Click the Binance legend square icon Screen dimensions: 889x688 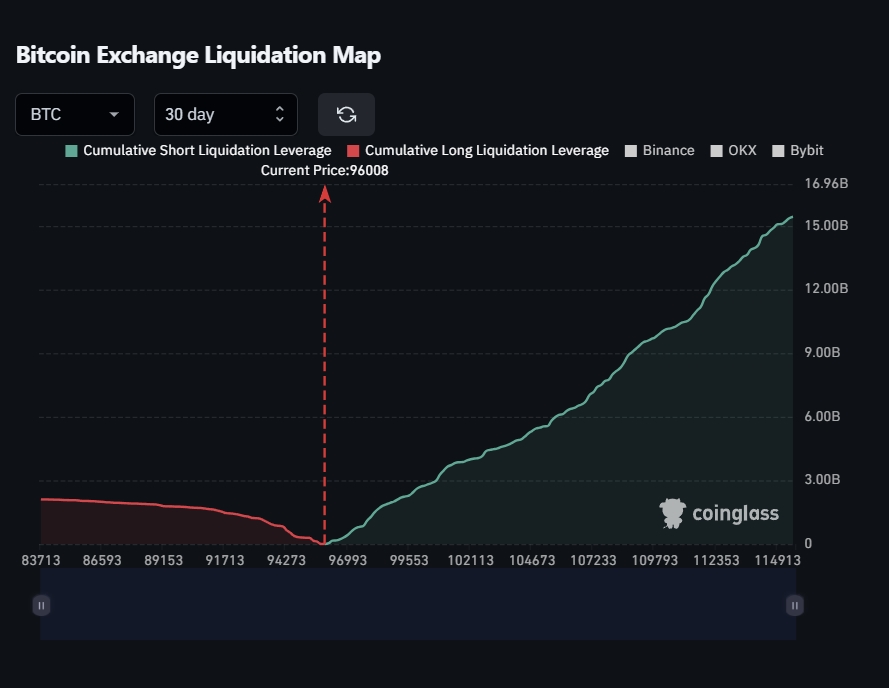click(631, 151)
